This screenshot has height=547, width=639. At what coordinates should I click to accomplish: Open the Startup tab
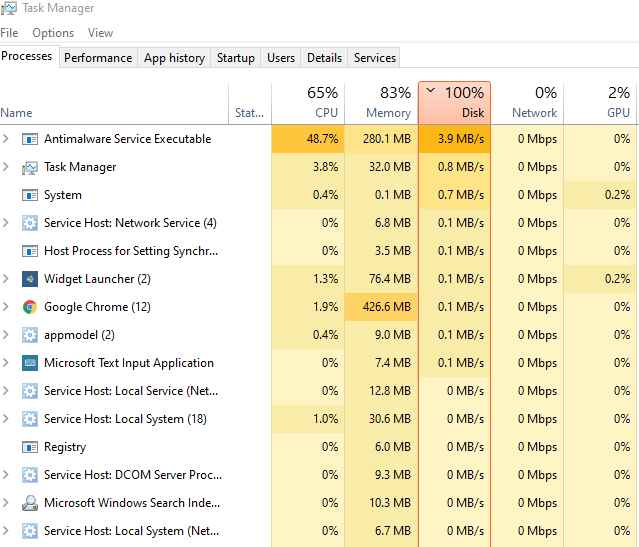(x=236, y=58)
